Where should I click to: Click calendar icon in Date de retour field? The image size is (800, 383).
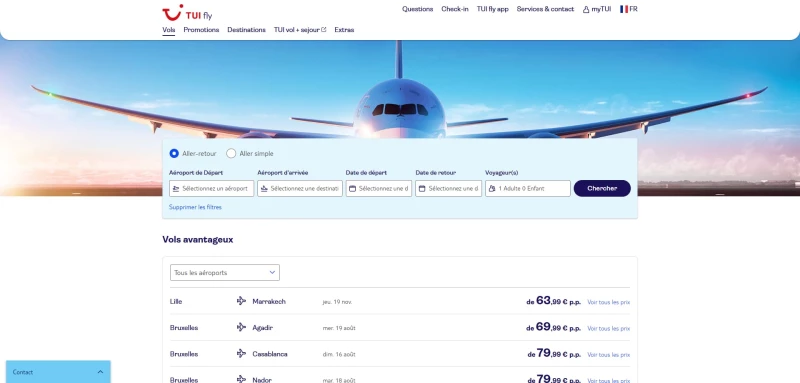coord(422,189)
